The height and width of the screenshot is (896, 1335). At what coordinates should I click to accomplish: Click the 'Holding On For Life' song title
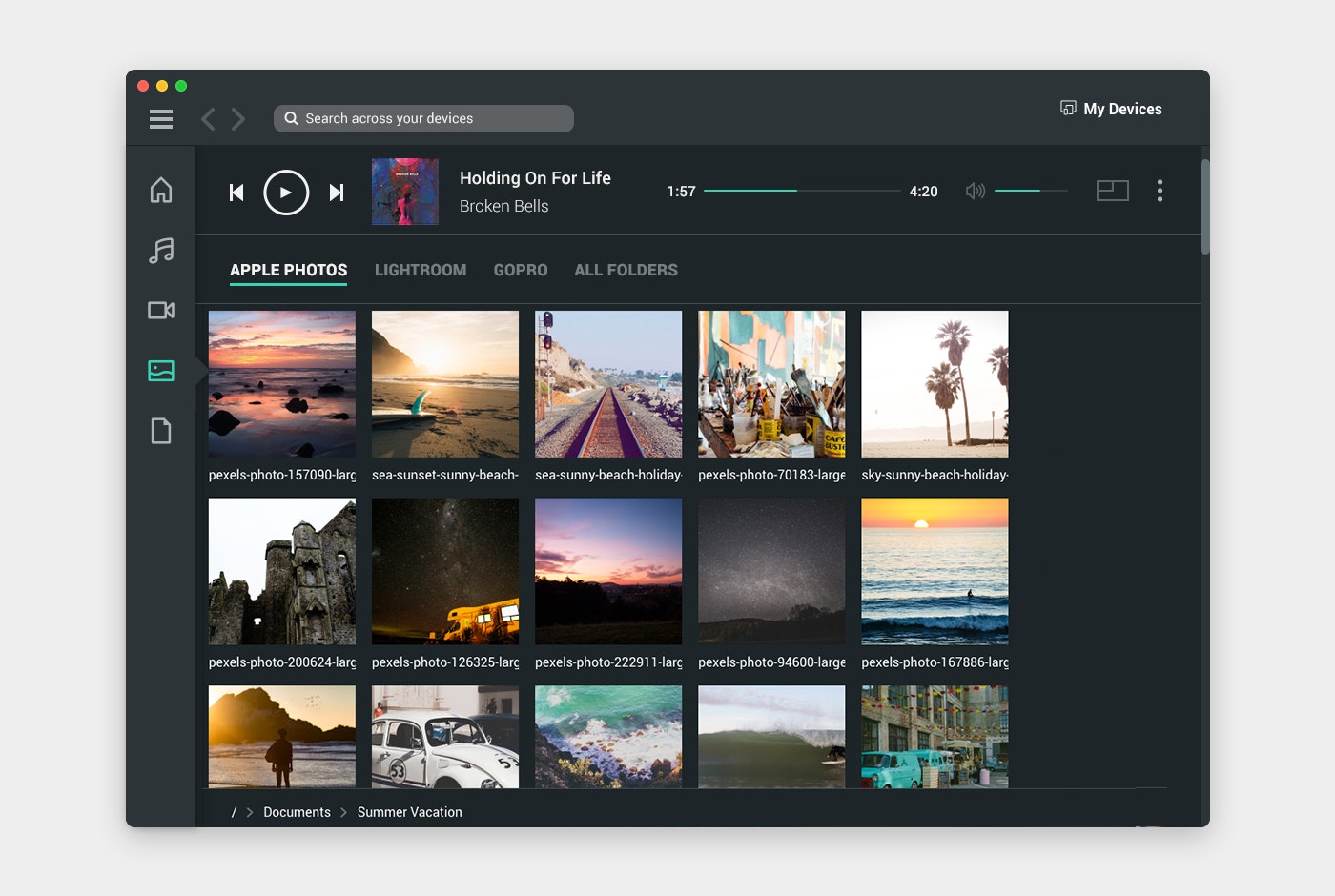pyautogui.click(x=535, y=178)
